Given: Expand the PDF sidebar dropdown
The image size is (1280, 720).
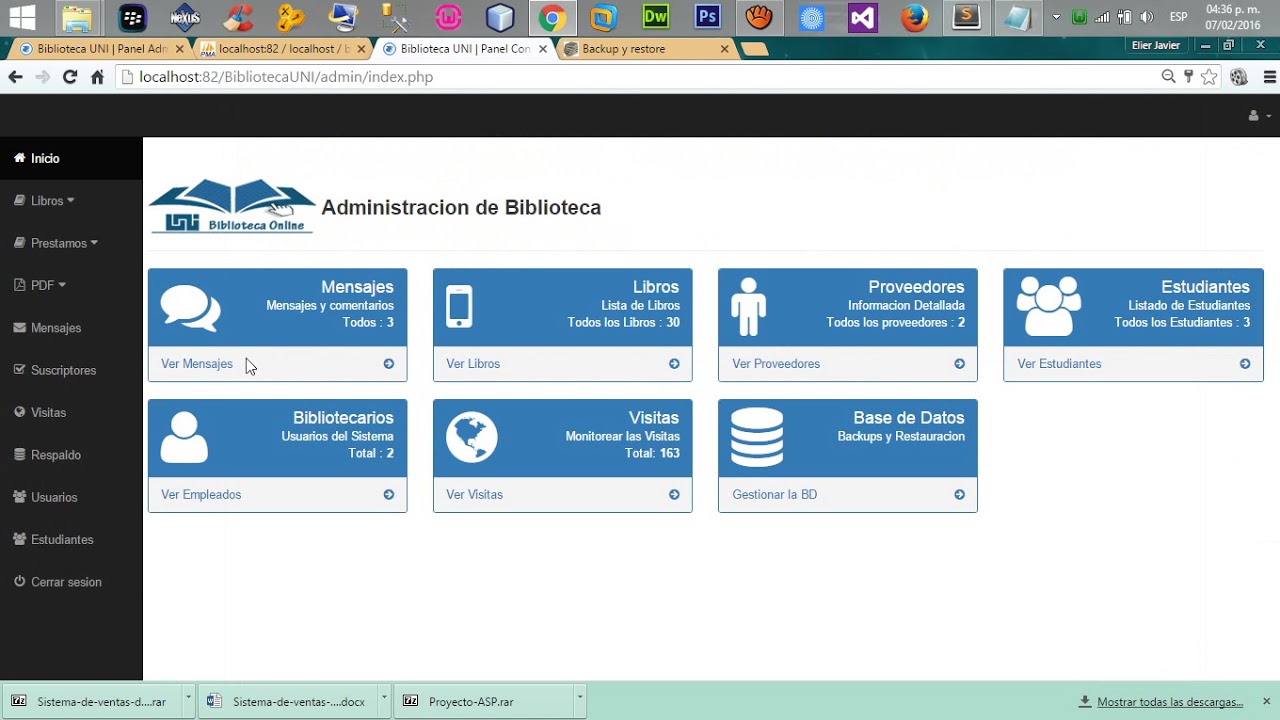Looking at the screenshot, I should (47, 285).
